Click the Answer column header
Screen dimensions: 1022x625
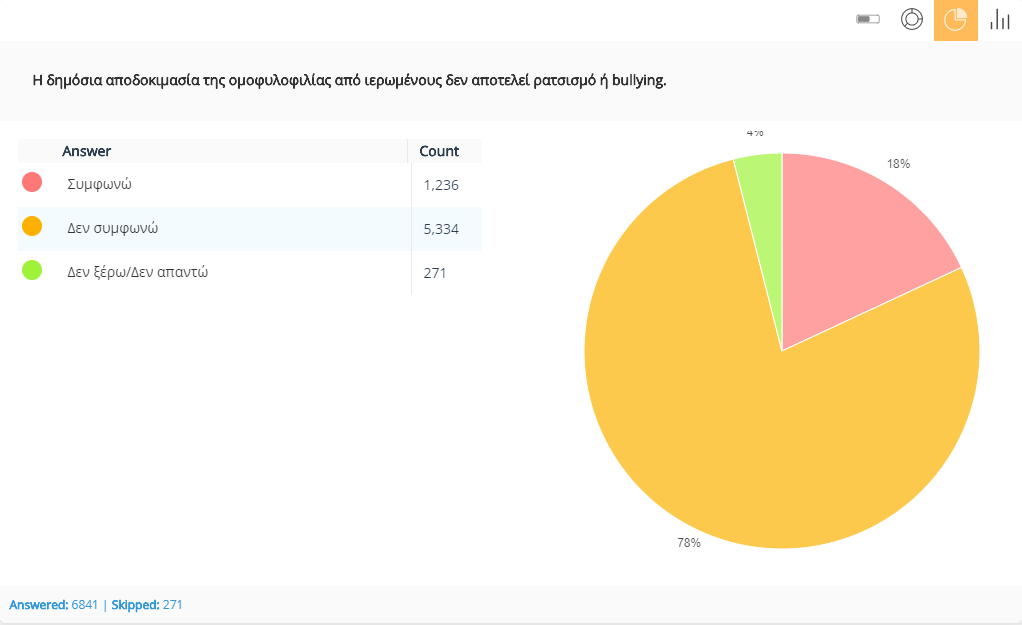[x=87, y=151]
